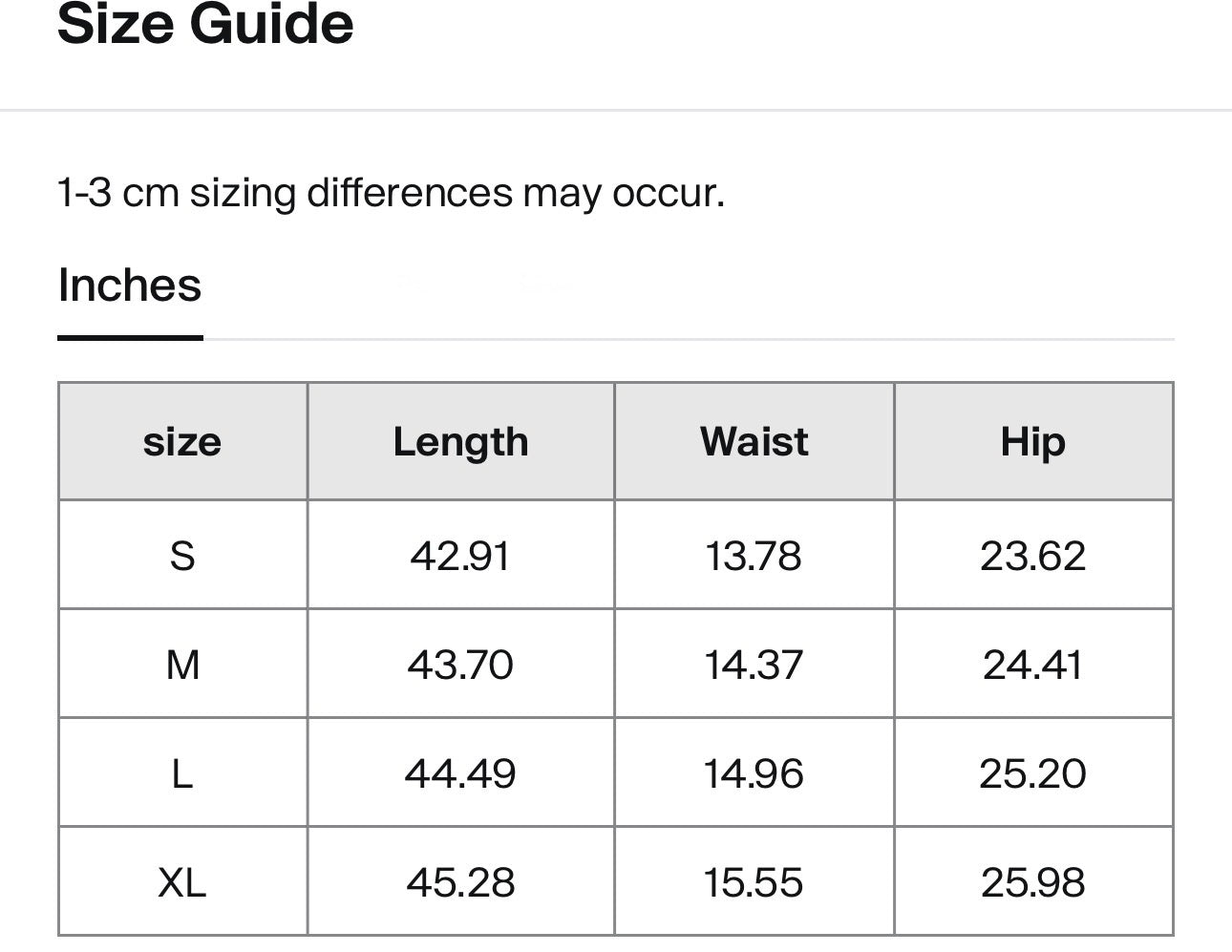Click the size column header

tap(182, 441)
